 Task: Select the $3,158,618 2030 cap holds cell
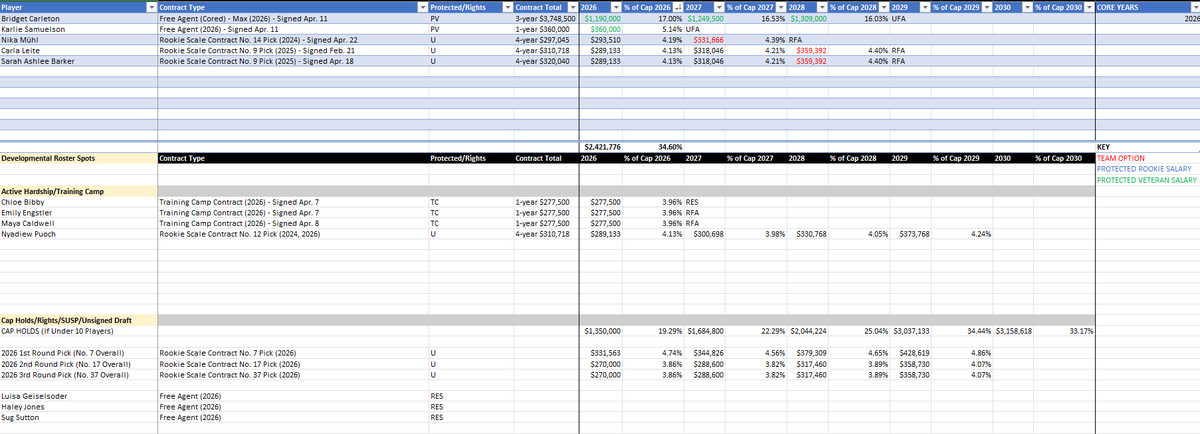(x=1013, y=331)
